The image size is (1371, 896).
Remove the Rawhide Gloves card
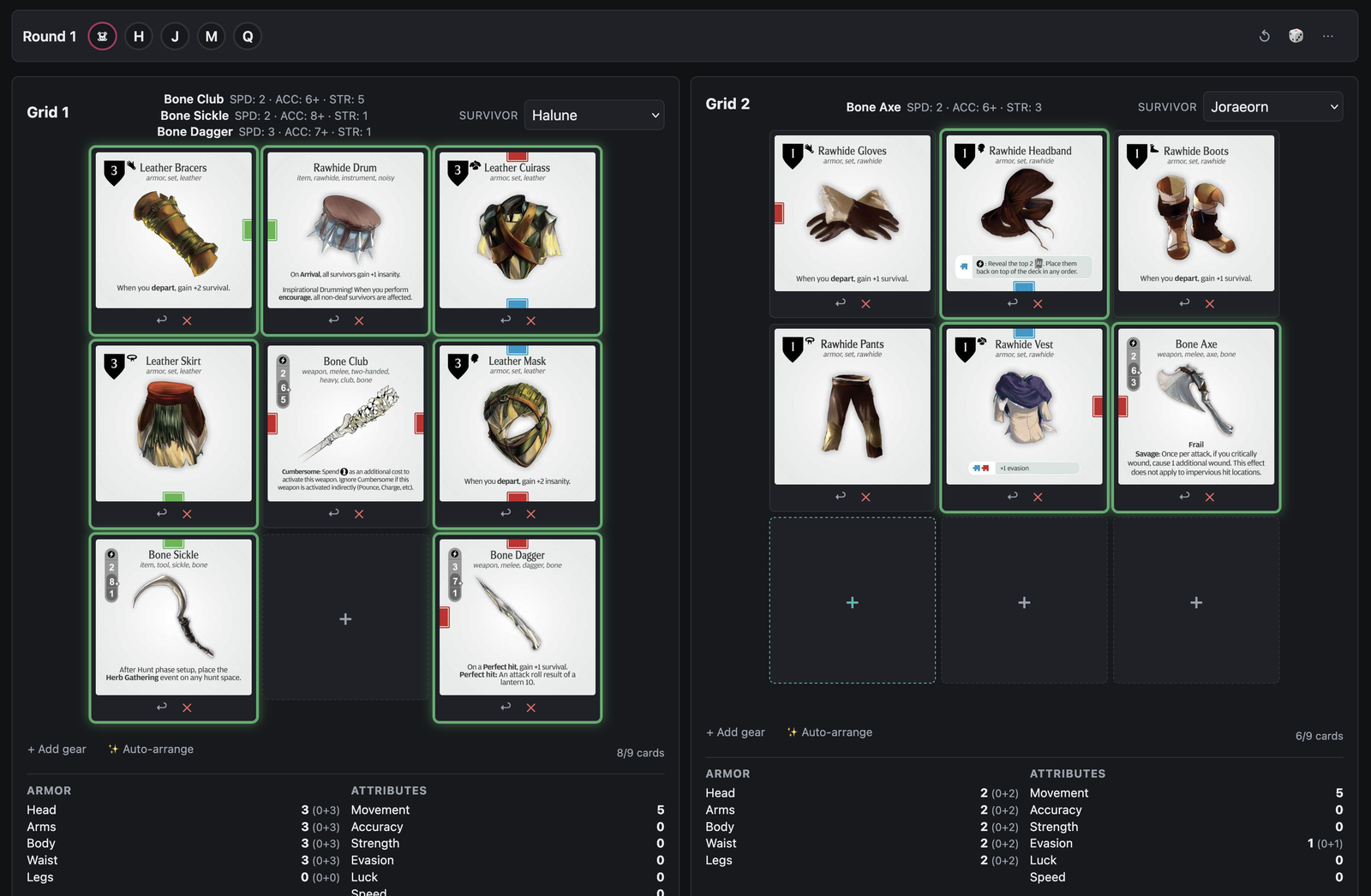point(865,303)
